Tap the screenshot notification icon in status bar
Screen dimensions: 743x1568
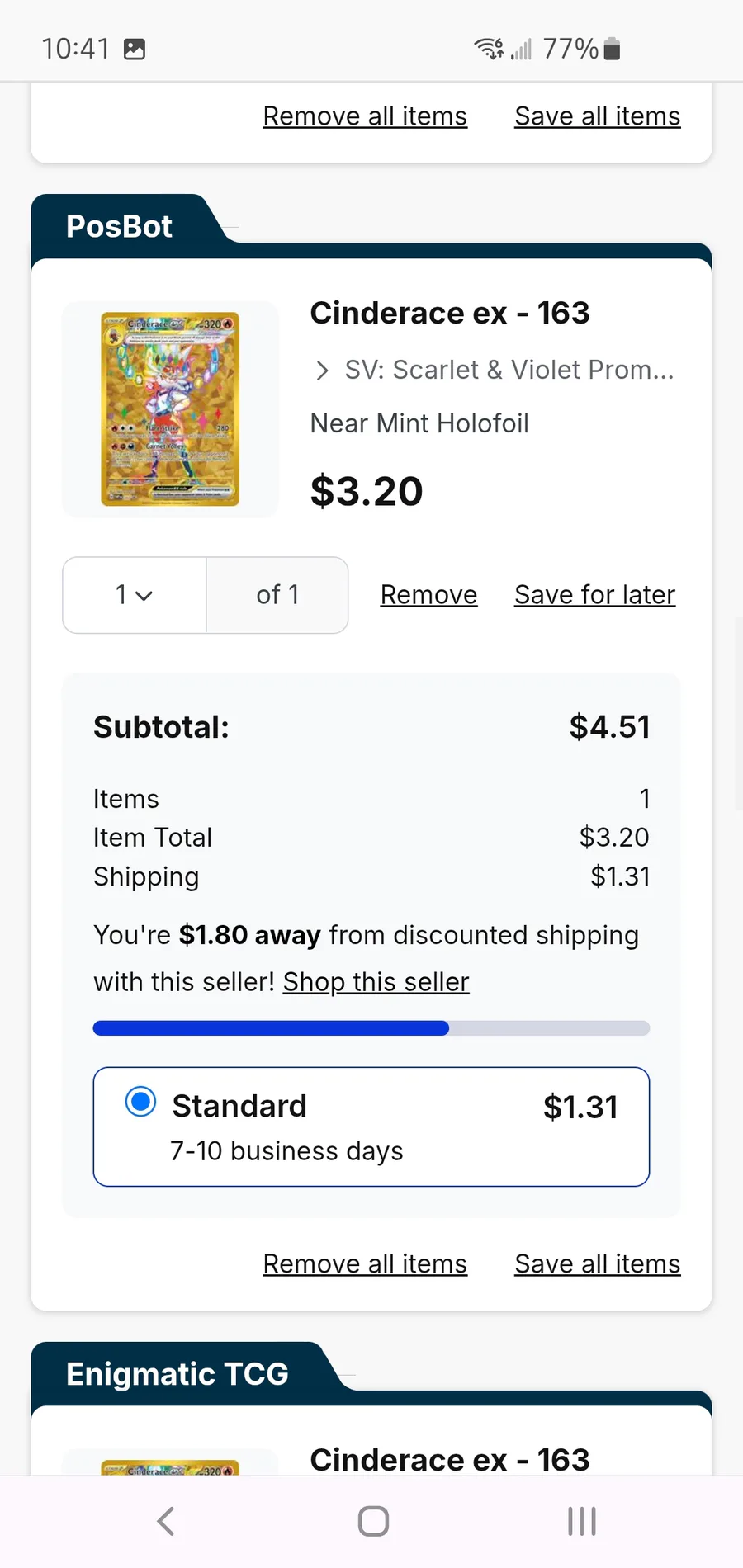[135, 50]
